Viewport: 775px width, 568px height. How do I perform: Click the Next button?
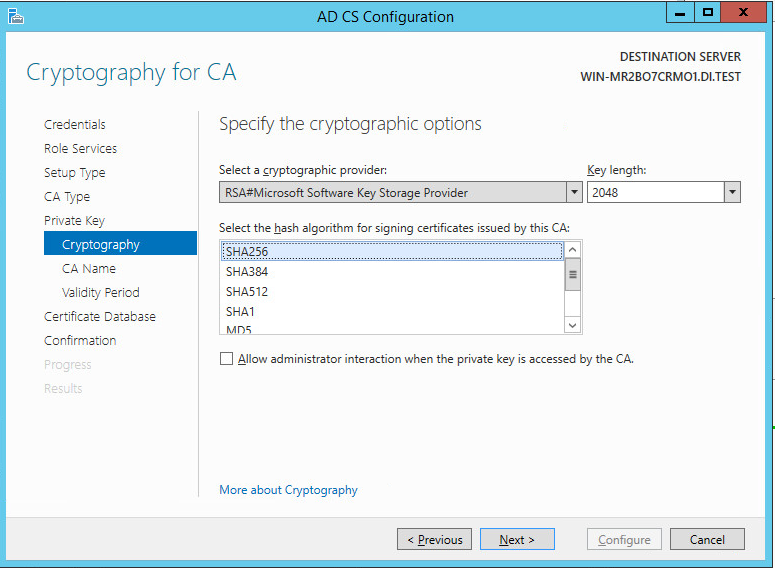(517, 540)
